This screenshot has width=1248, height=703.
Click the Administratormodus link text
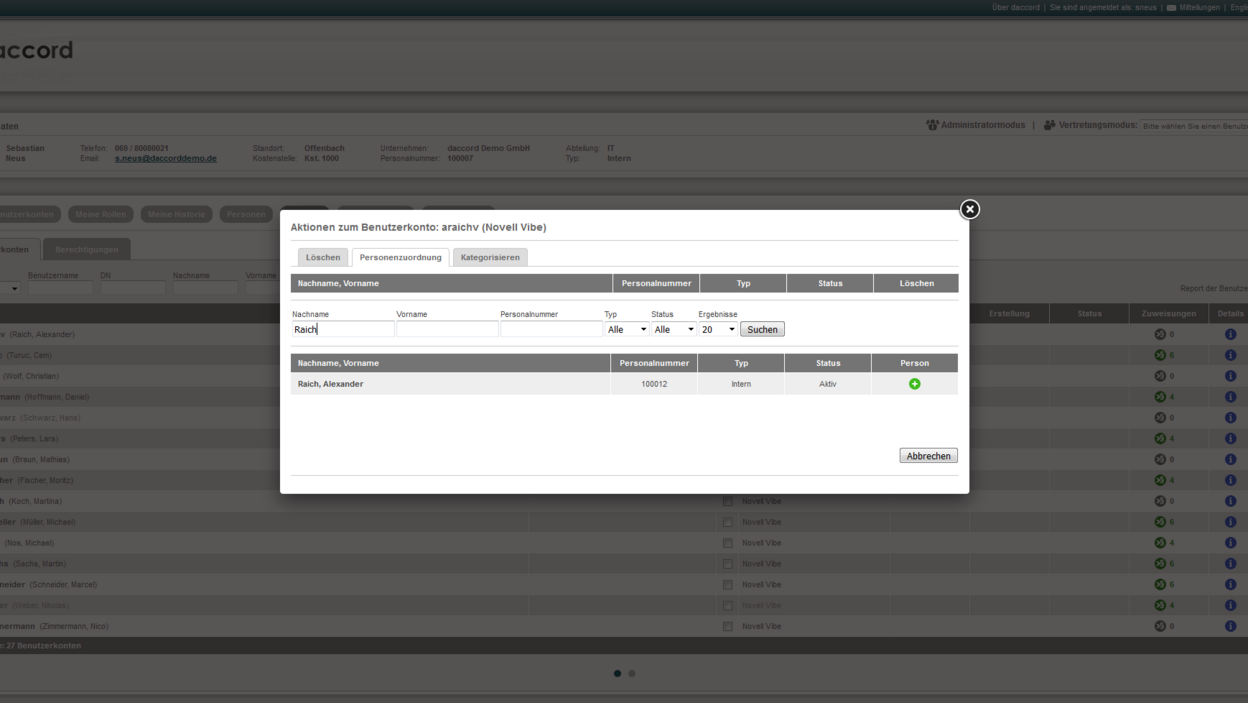coord(983,125)
